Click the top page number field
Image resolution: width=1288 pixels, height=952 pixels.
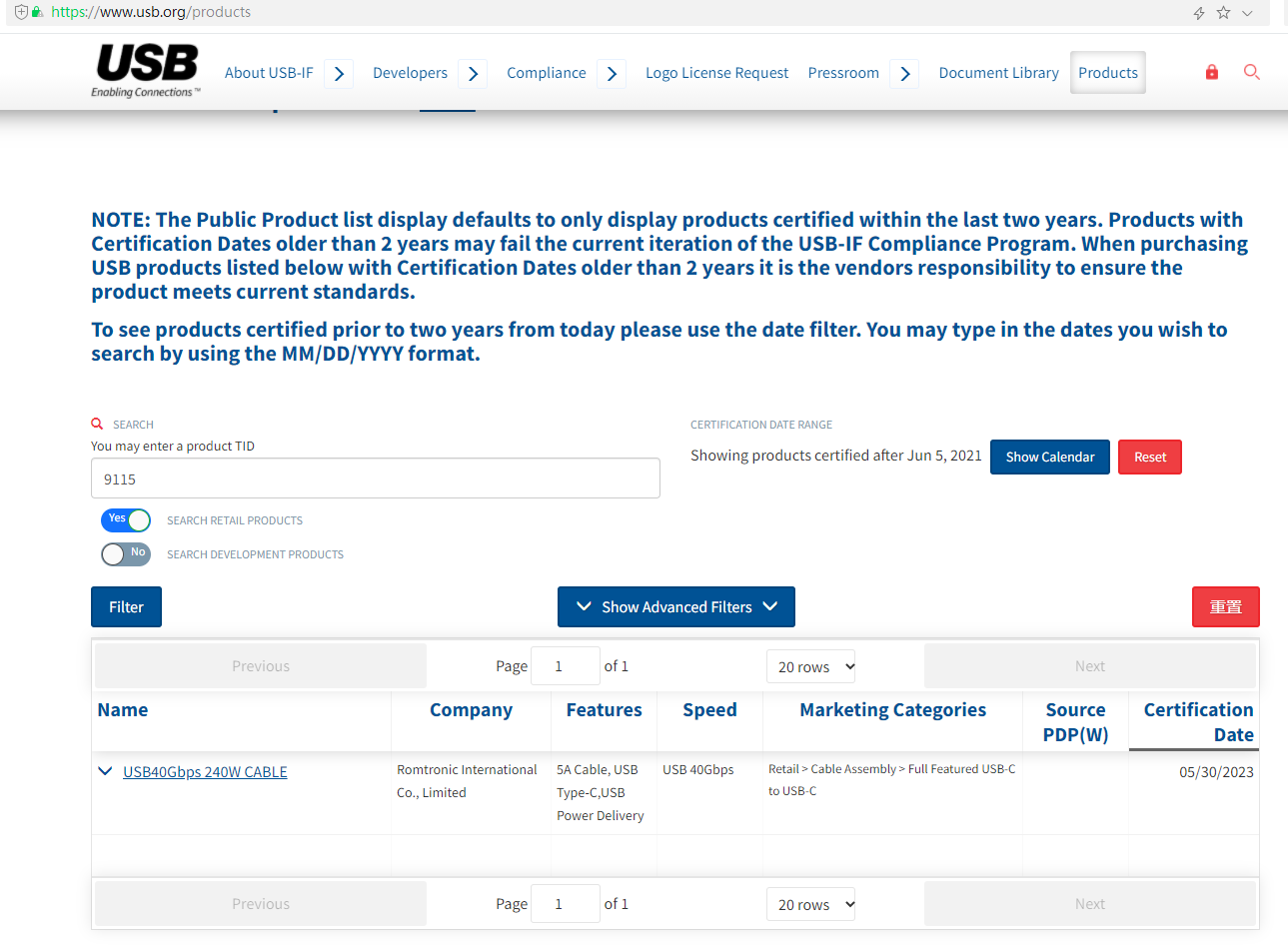(566, 666)
